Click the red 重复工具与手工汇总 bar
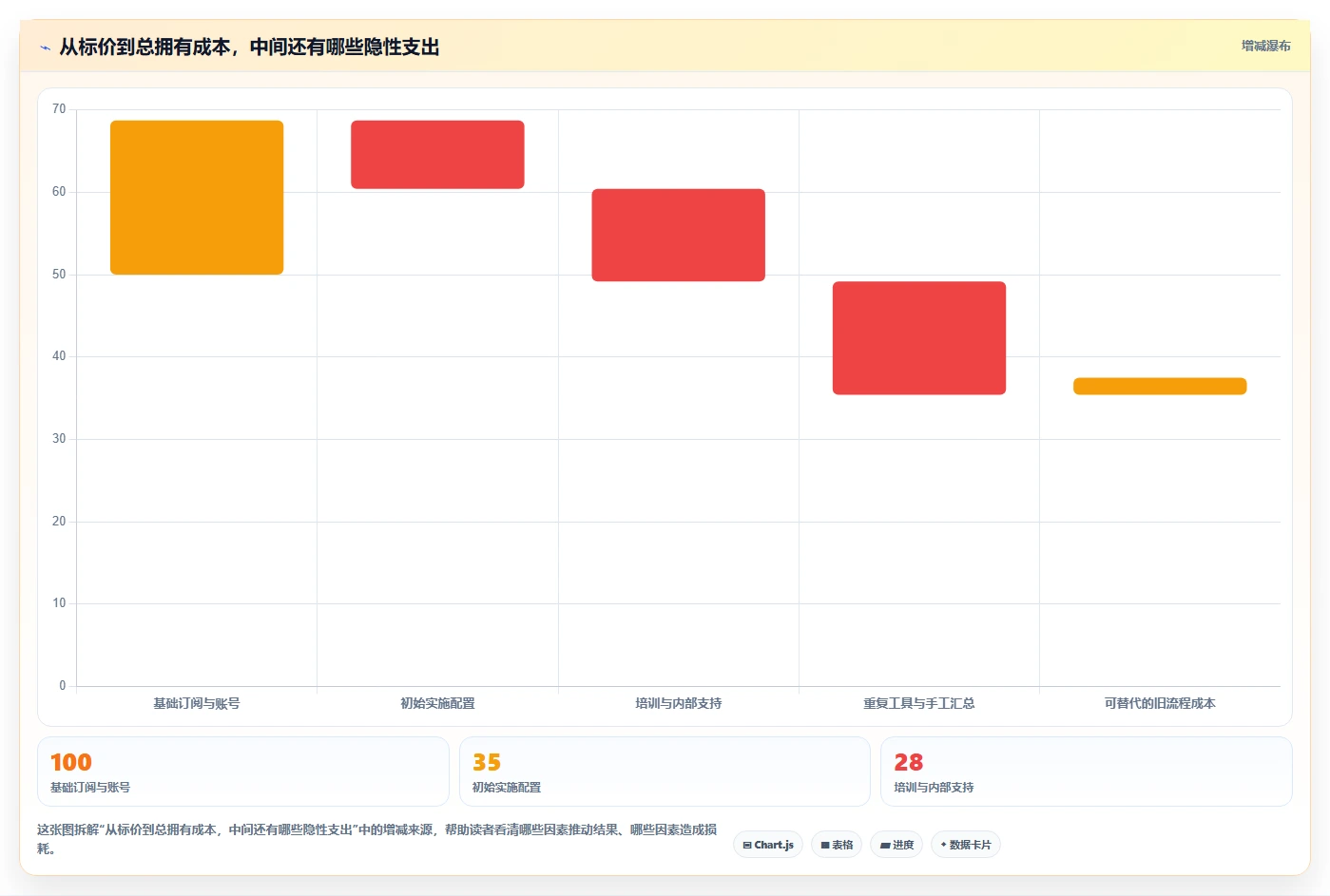Viewport: 1330px width, 896px height. click(919, 338)
